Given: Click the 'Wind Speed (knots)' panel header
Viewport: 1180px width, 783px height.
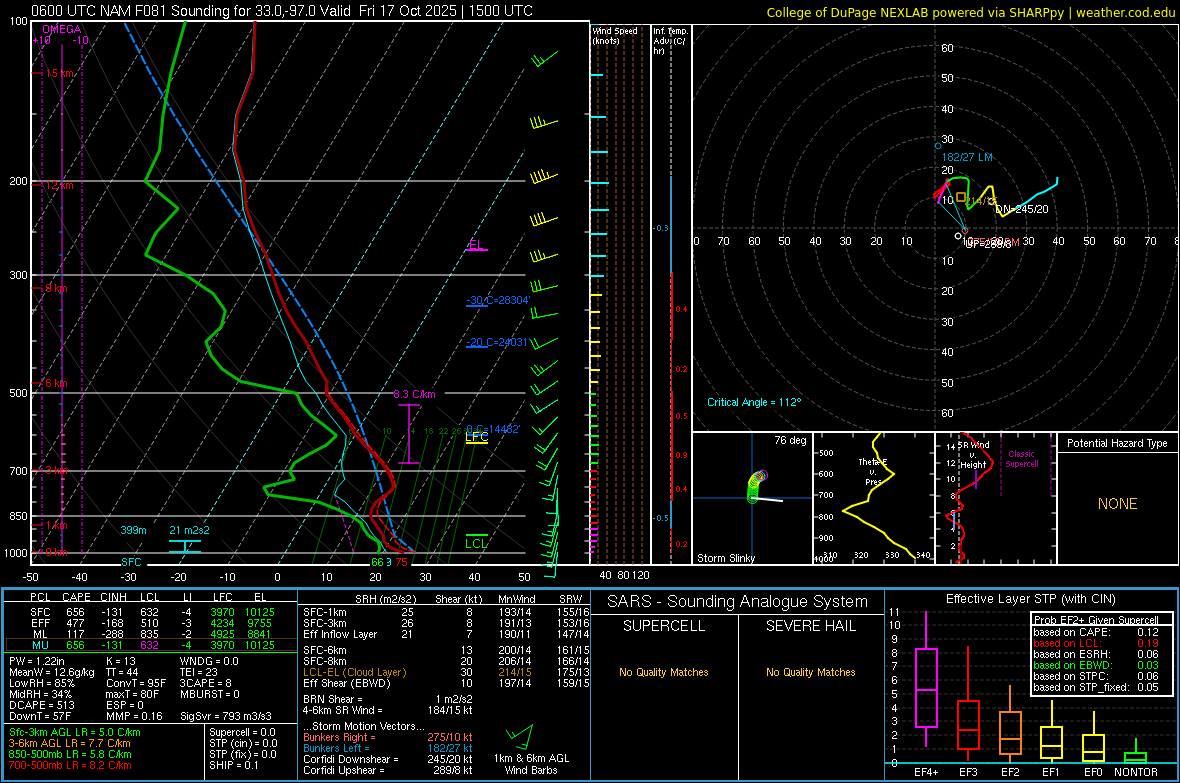Looking at the screenshot, I should [x=614, y=35].
